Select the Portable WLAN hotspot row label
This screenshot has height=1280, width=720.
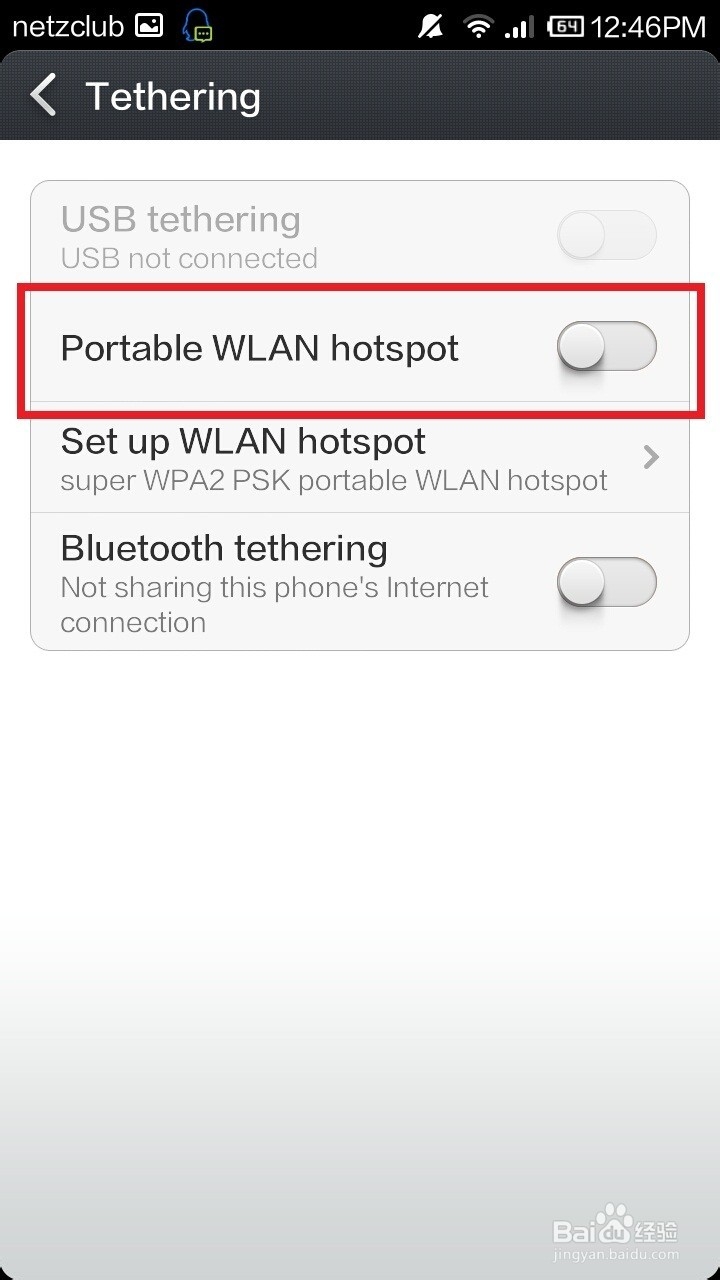(260, 348)
